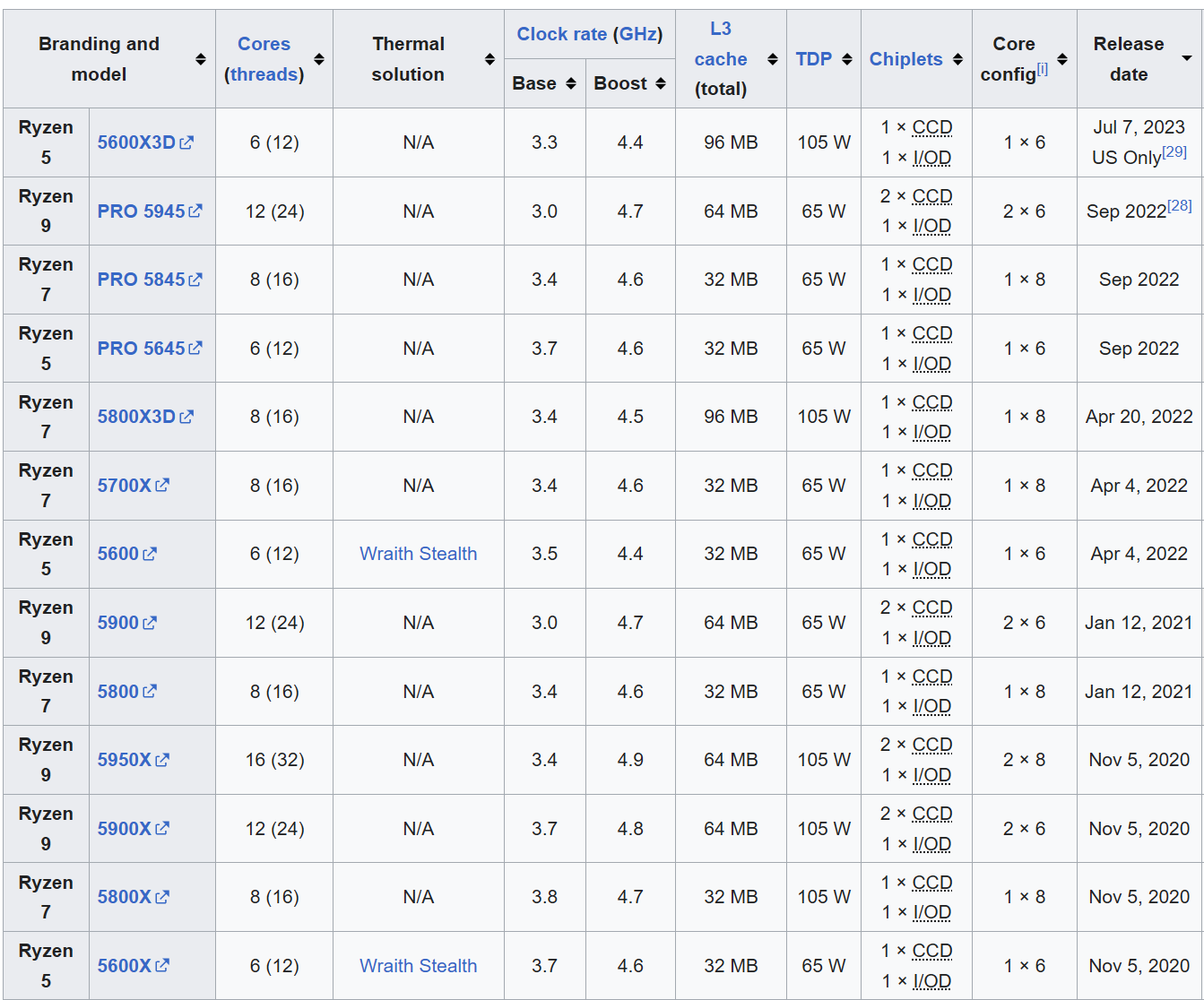Sort table by Cores (threads) arrows
The height and width of the screenshot is (1000, 1204).
tap(319, 59)
